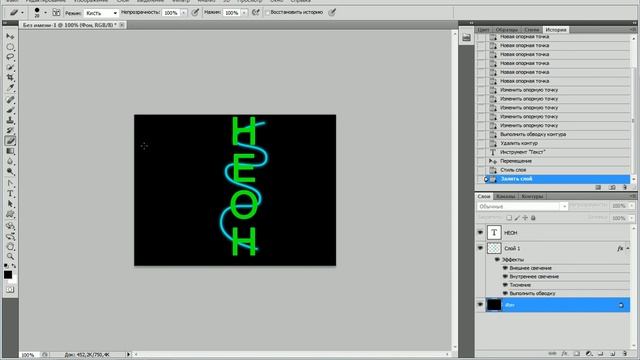Select the Hand tool
640x360 pixels.
click(10, 247)
